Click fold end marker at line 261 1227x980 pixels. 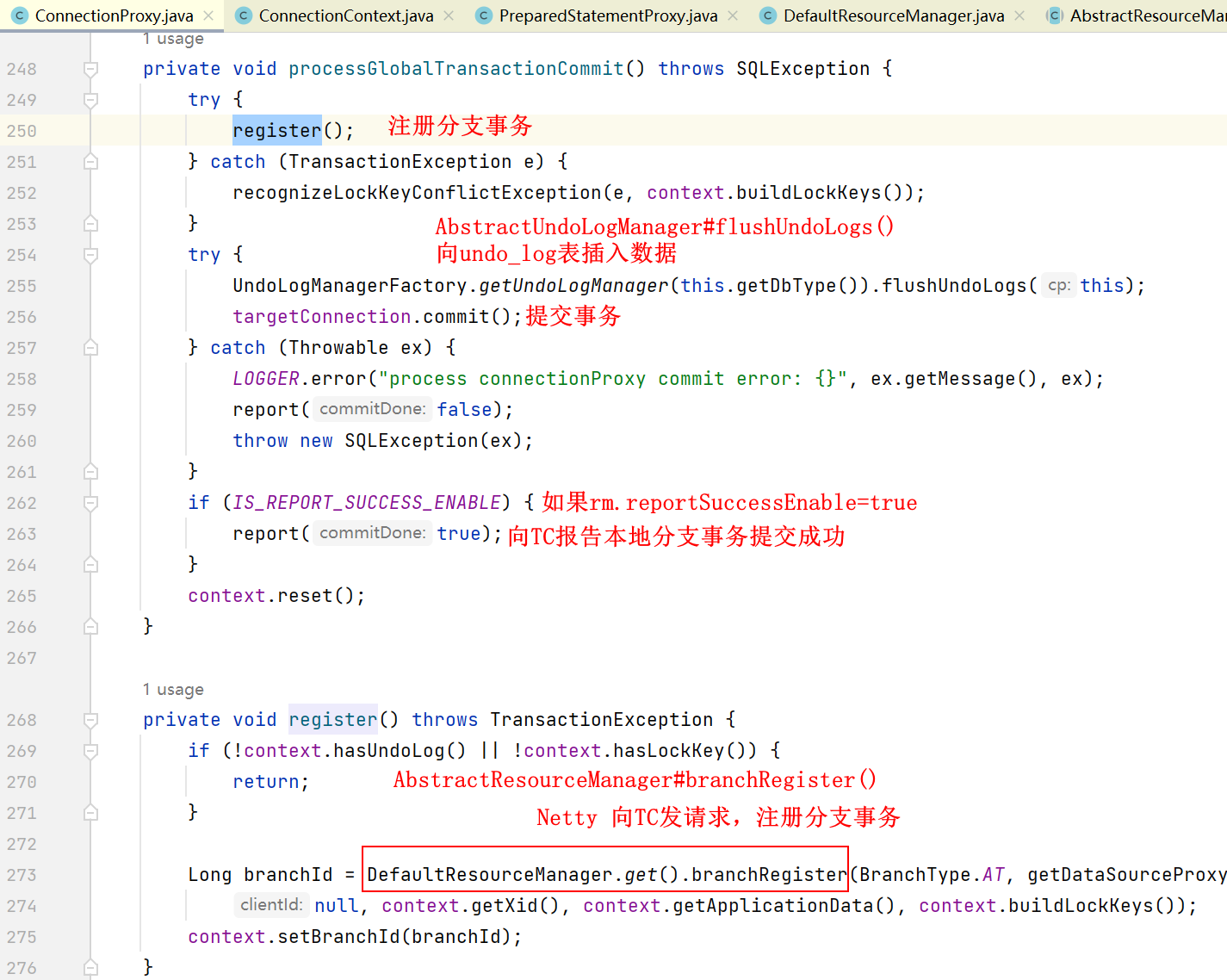90,472
